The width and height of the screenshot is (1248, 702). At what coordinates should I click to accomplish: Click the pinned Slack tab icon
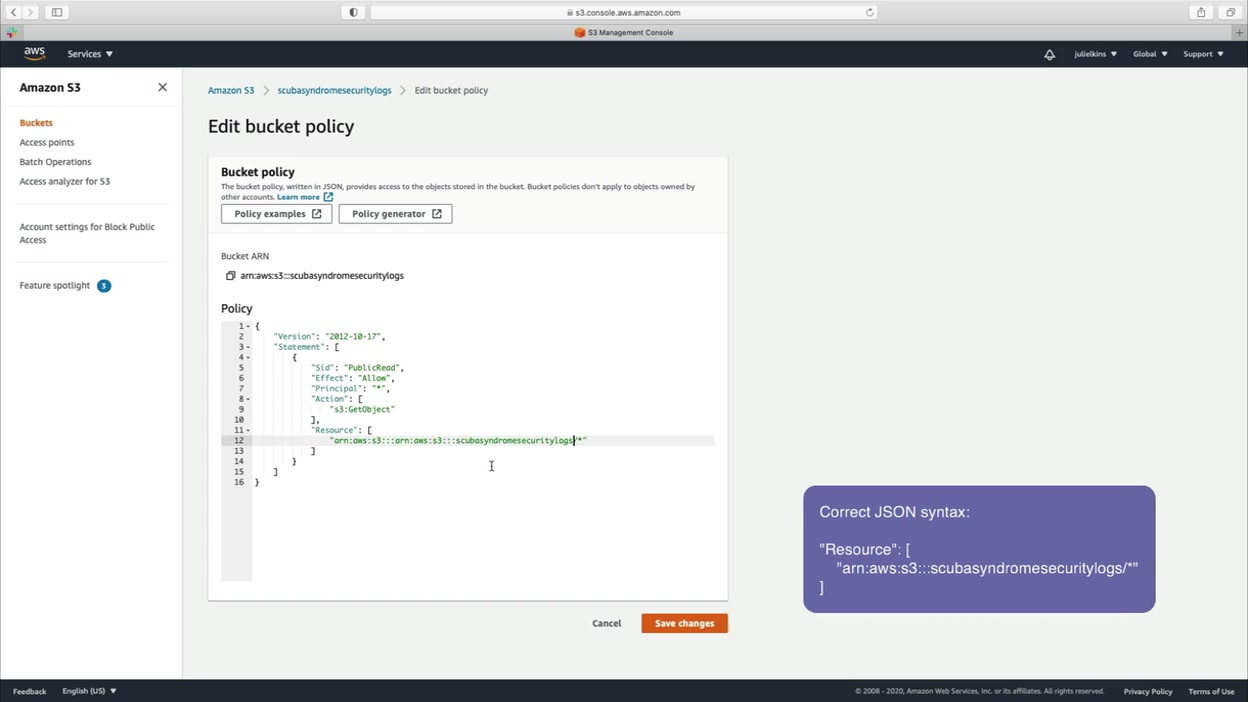coord(12,33)
